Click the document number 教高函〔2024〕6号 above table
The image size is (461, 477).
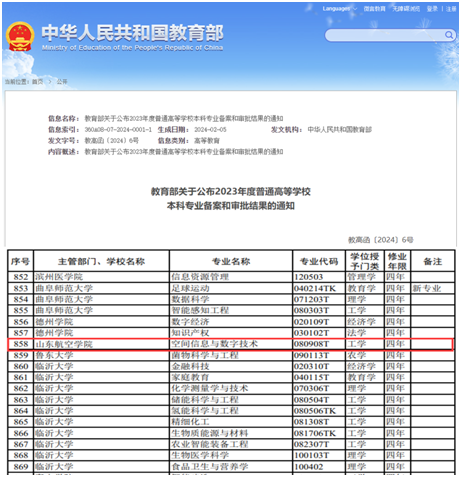(381, 240)
